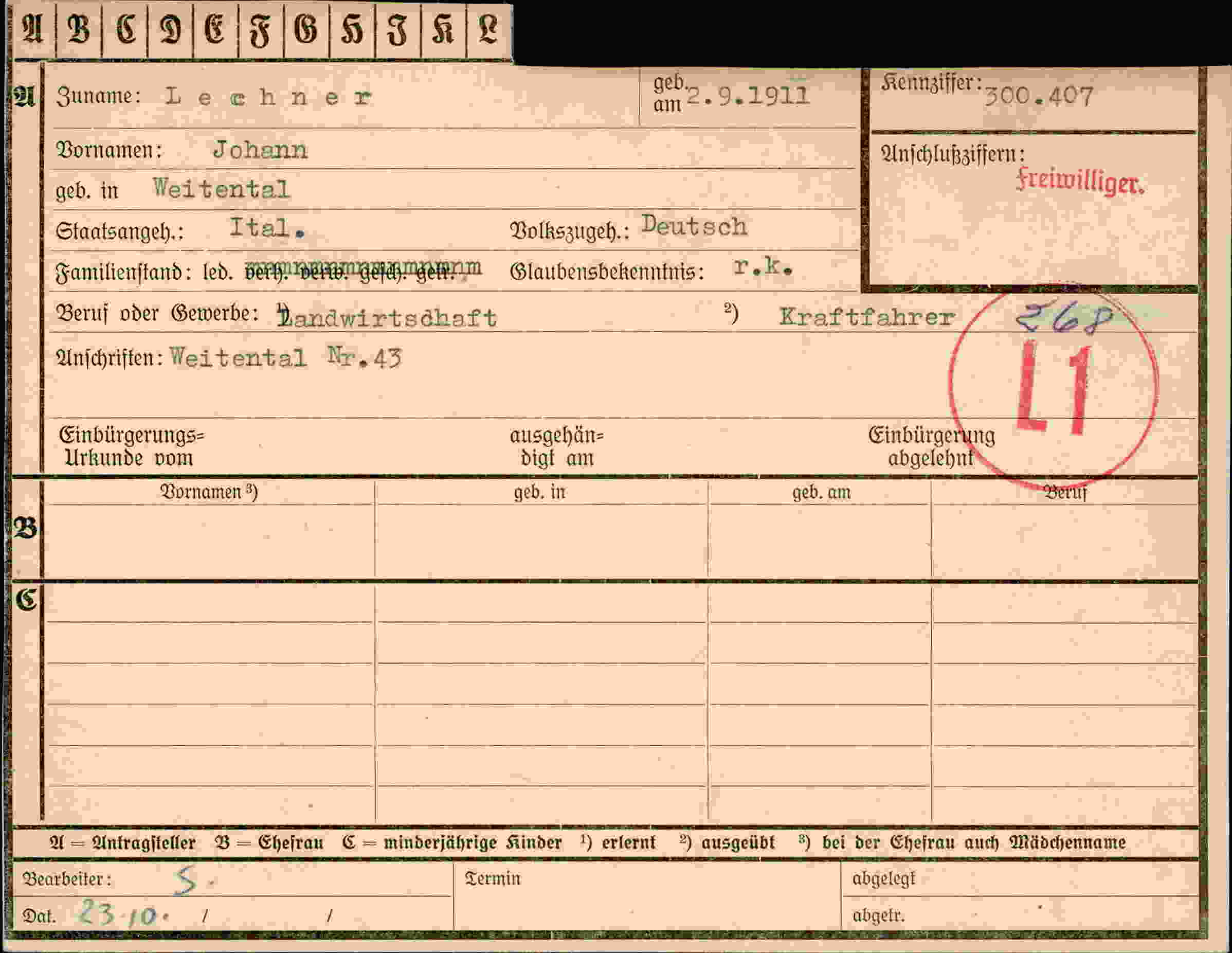
Task: Click the 'ausgehändigt am' label
Action: [x=557, y=446]
